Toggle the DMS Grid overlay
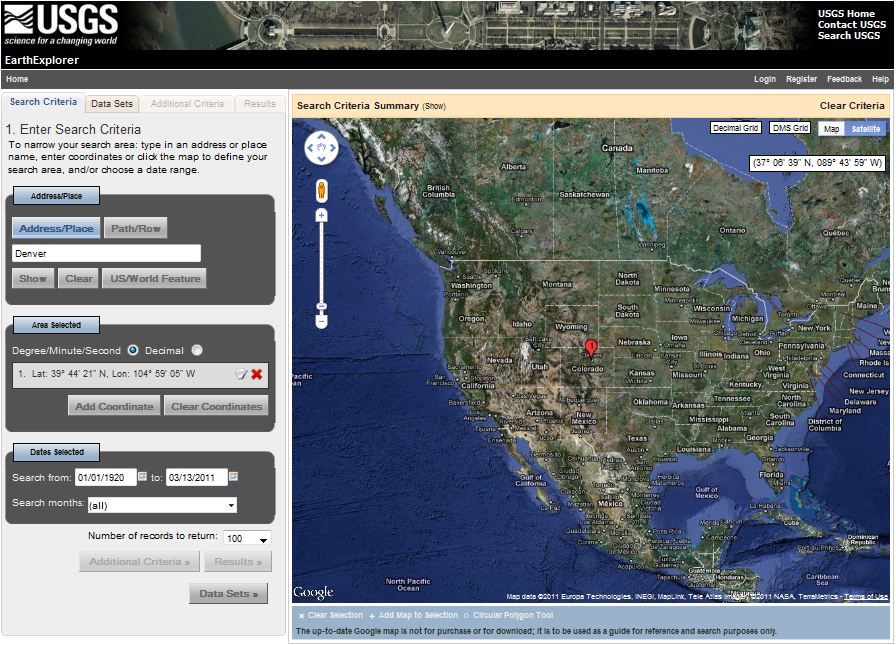 [790, 128]
